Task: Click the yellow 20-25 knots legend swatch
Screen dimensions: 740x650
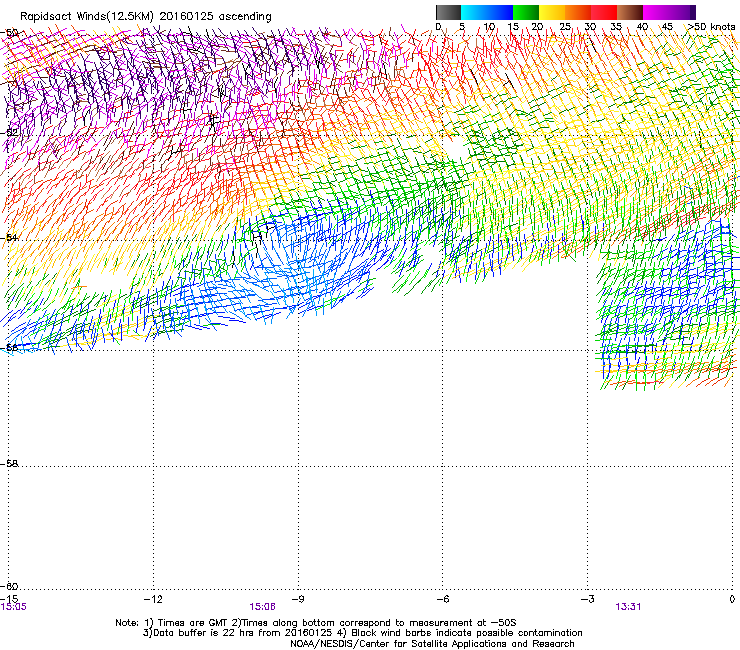Action: click(552, 12)
